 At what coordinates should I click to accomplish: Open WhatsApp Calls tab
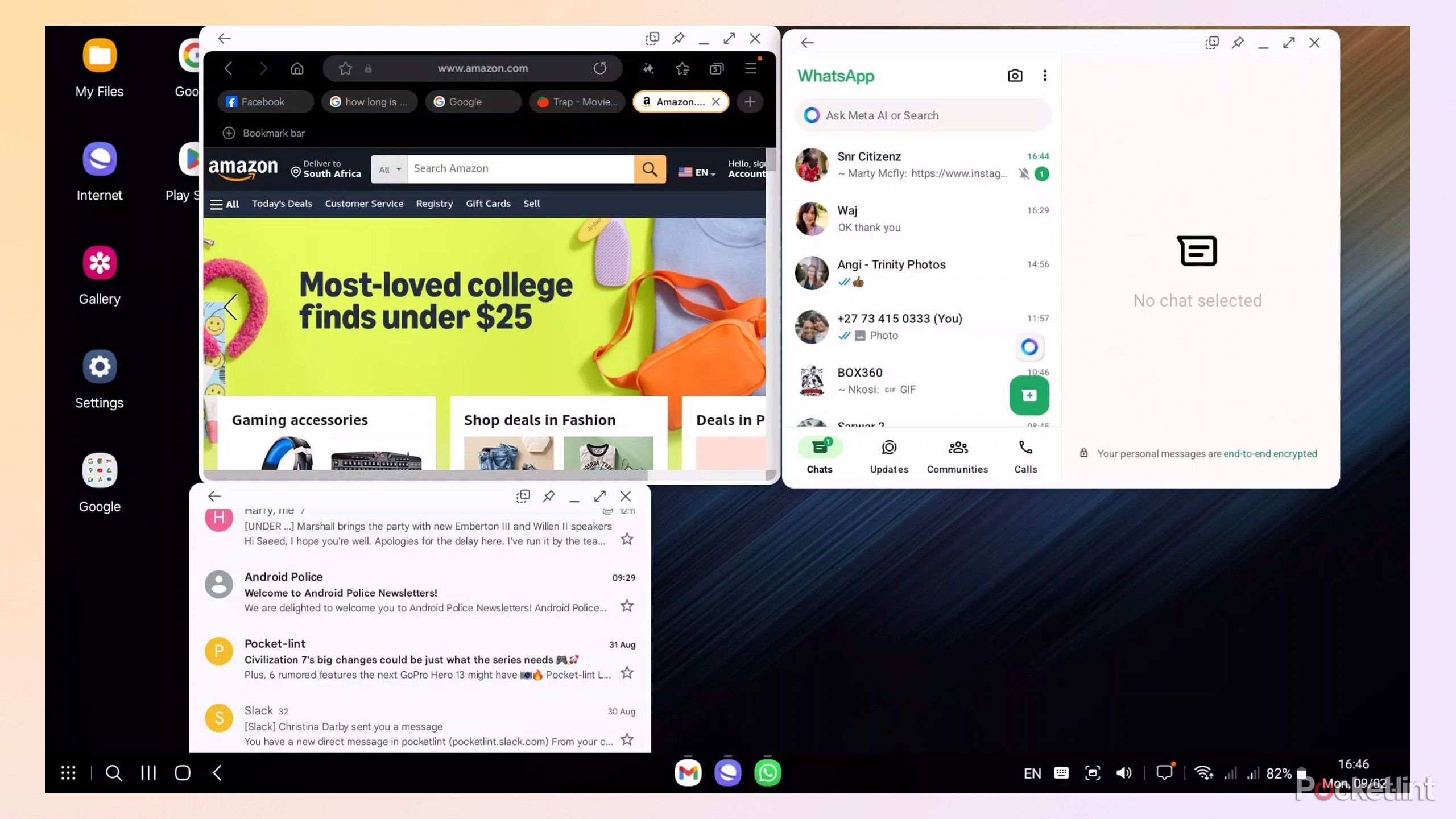click(x=1025, y=456)
